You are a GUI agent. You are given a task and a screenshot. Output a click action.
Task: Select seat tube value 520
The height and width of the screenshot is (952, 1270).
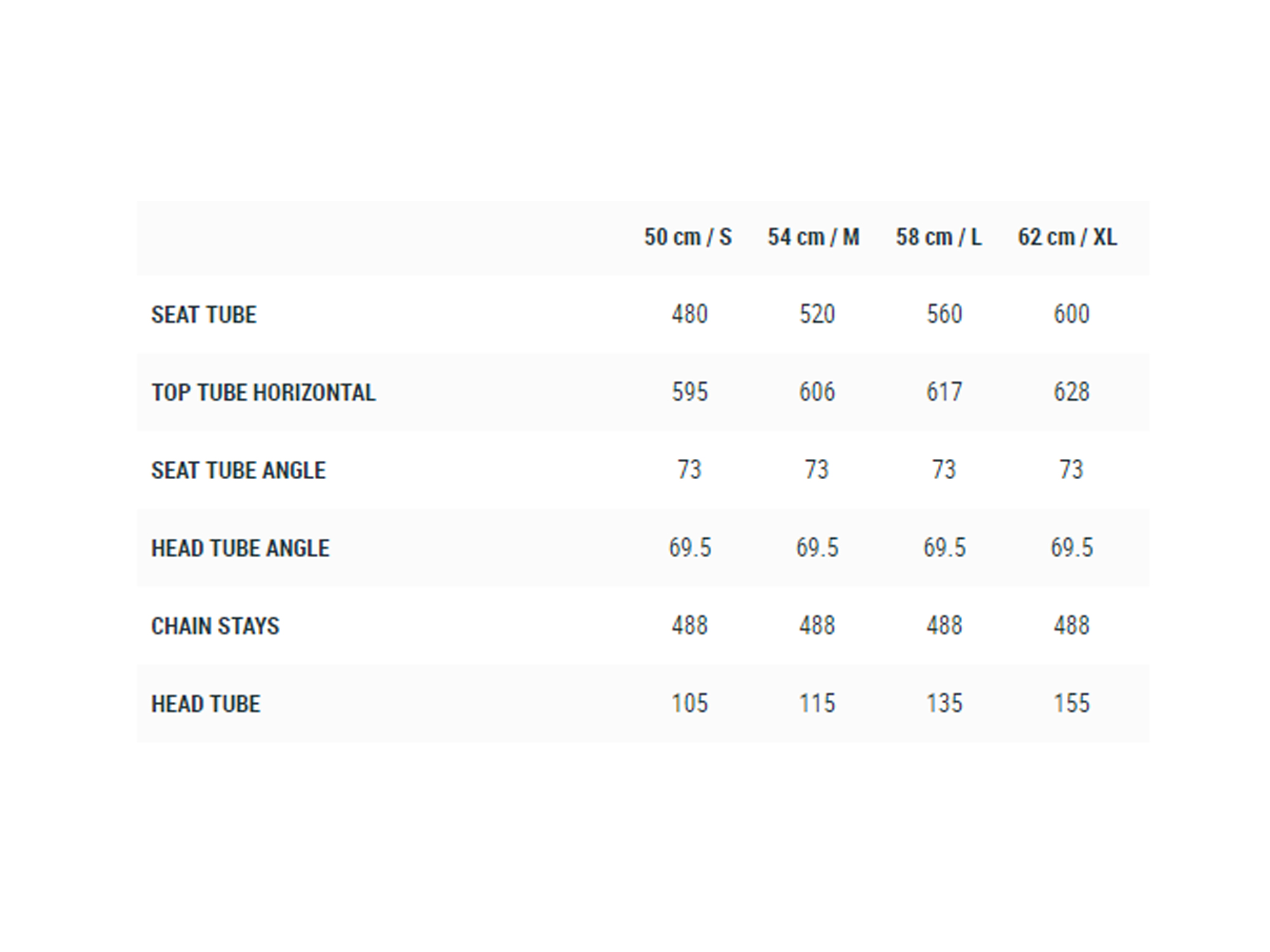pos(817,314)
